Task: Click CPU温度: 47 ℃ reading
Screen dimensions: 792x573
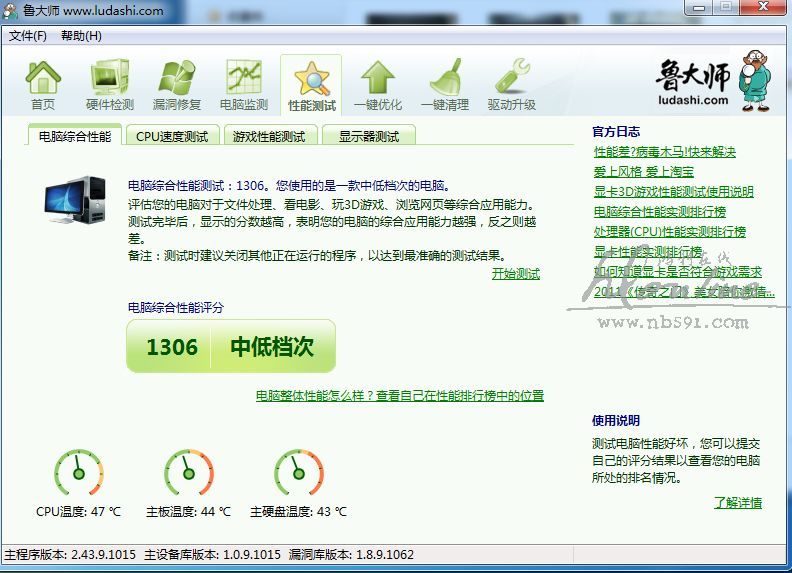Action: (x=78, y=512)
